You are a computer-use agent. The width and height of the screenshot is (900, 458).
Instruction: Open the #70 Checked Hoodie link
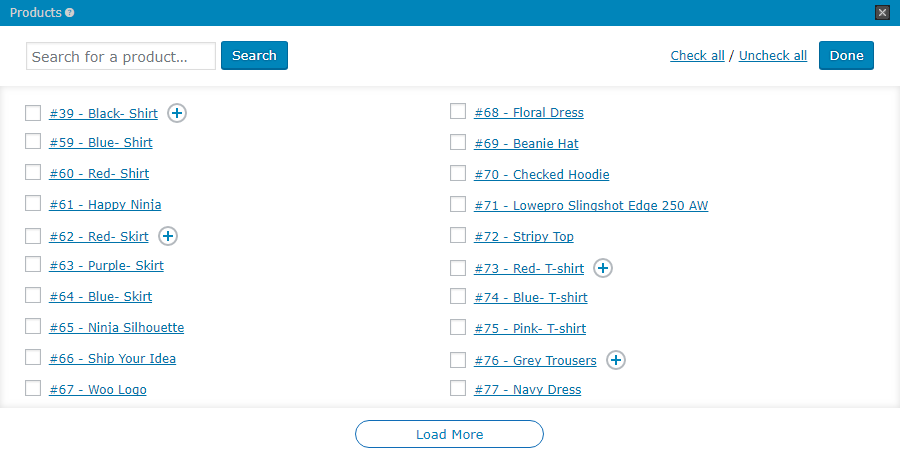pos(541,174)
